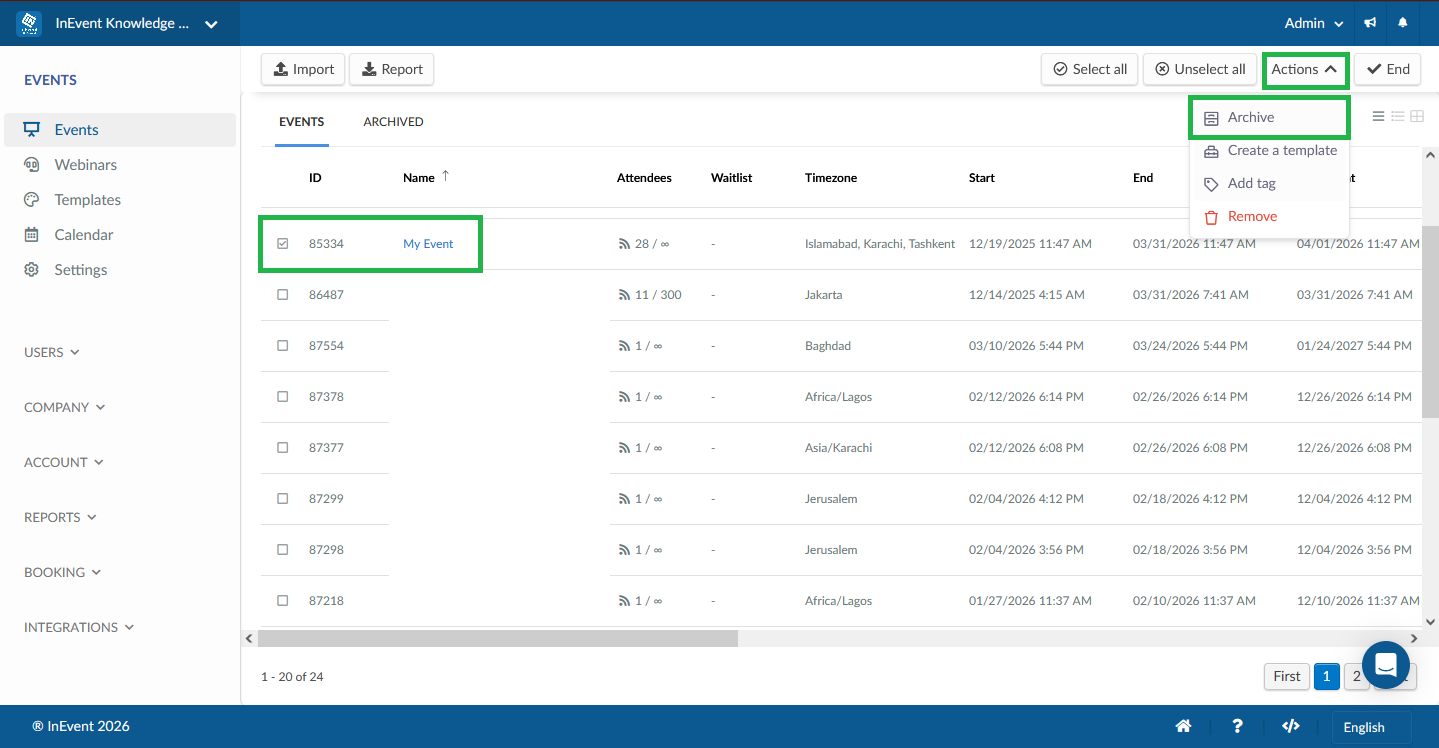The width and height of the screenshot is (1439, 748).
Task: Go to Events in the sidebar
Action: coord(120,130)
